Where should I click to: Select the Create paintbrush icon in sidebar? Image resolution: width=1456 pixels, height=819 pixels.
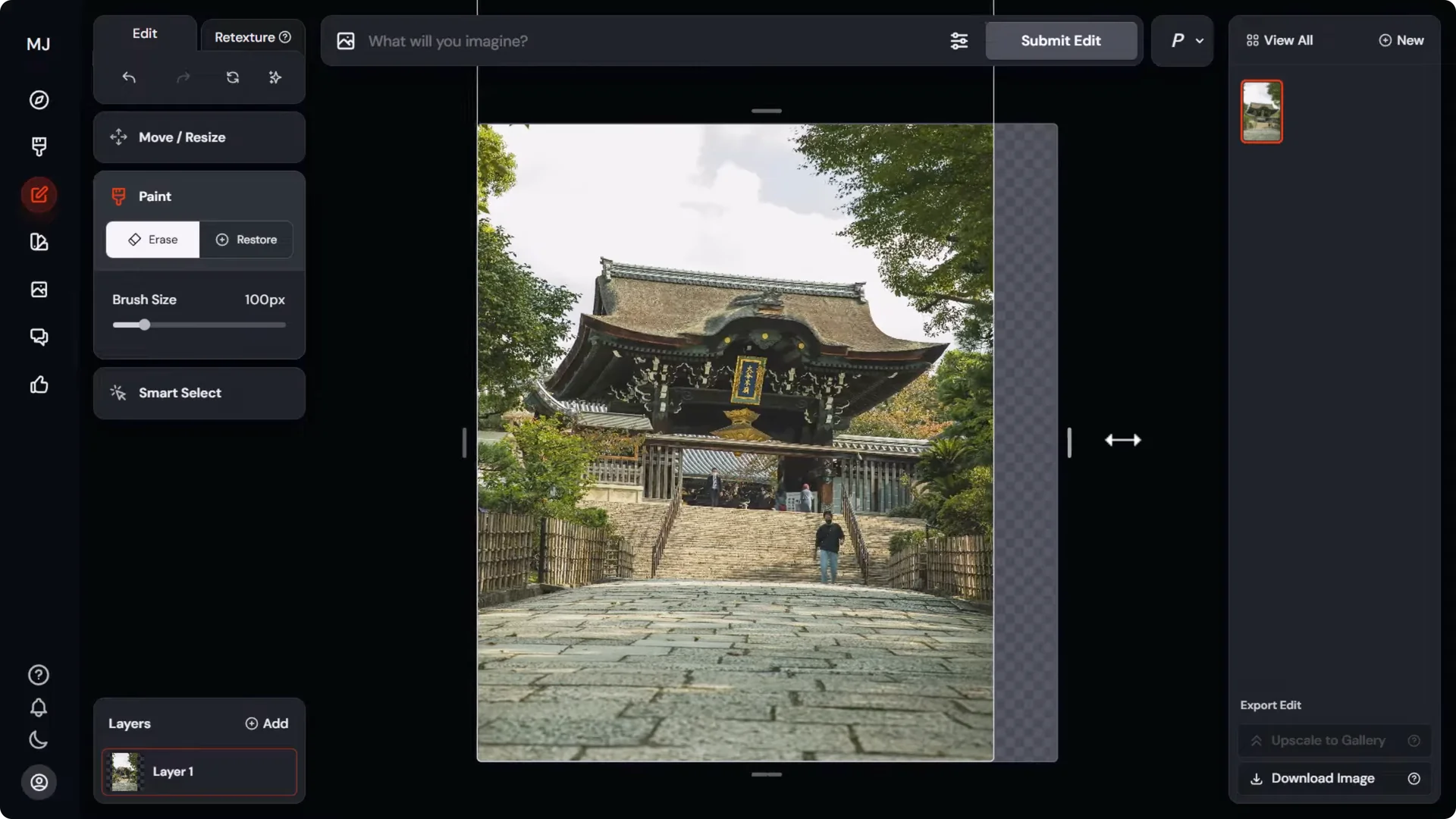pyautogui.click(x=39, y=146)
